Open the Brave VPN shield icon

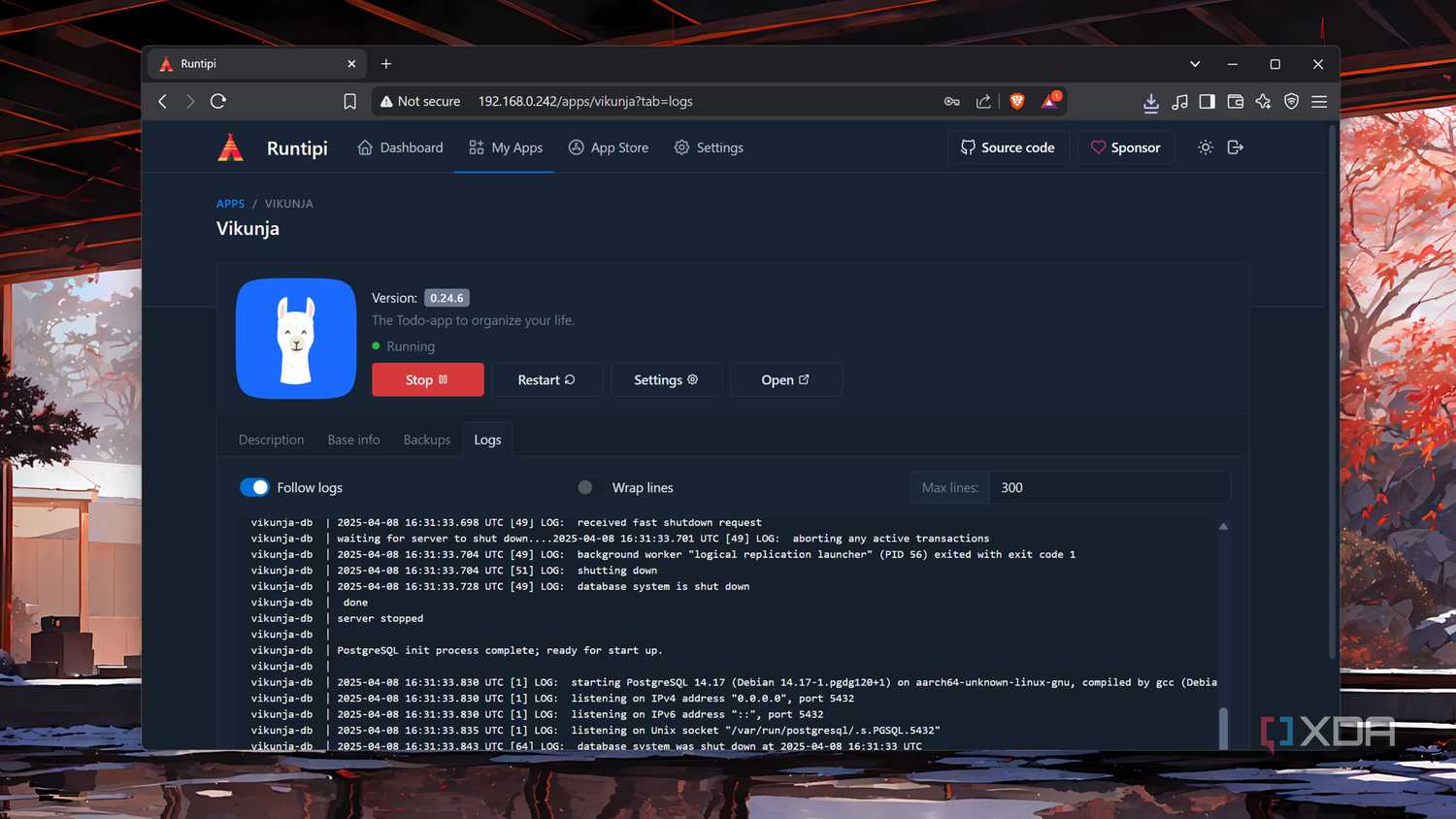coord(1291,101)
